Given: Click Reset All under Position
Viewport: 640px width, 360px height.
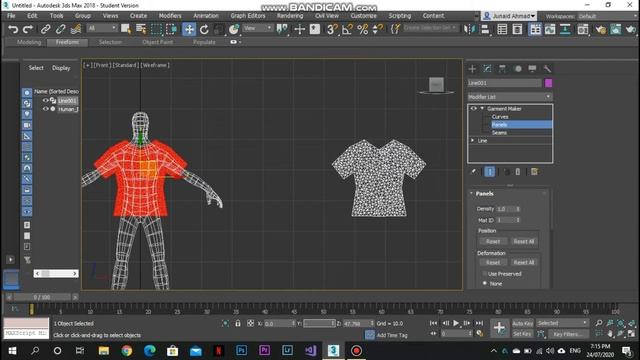Looking at the screenshot, I should (x=524, y=242).
